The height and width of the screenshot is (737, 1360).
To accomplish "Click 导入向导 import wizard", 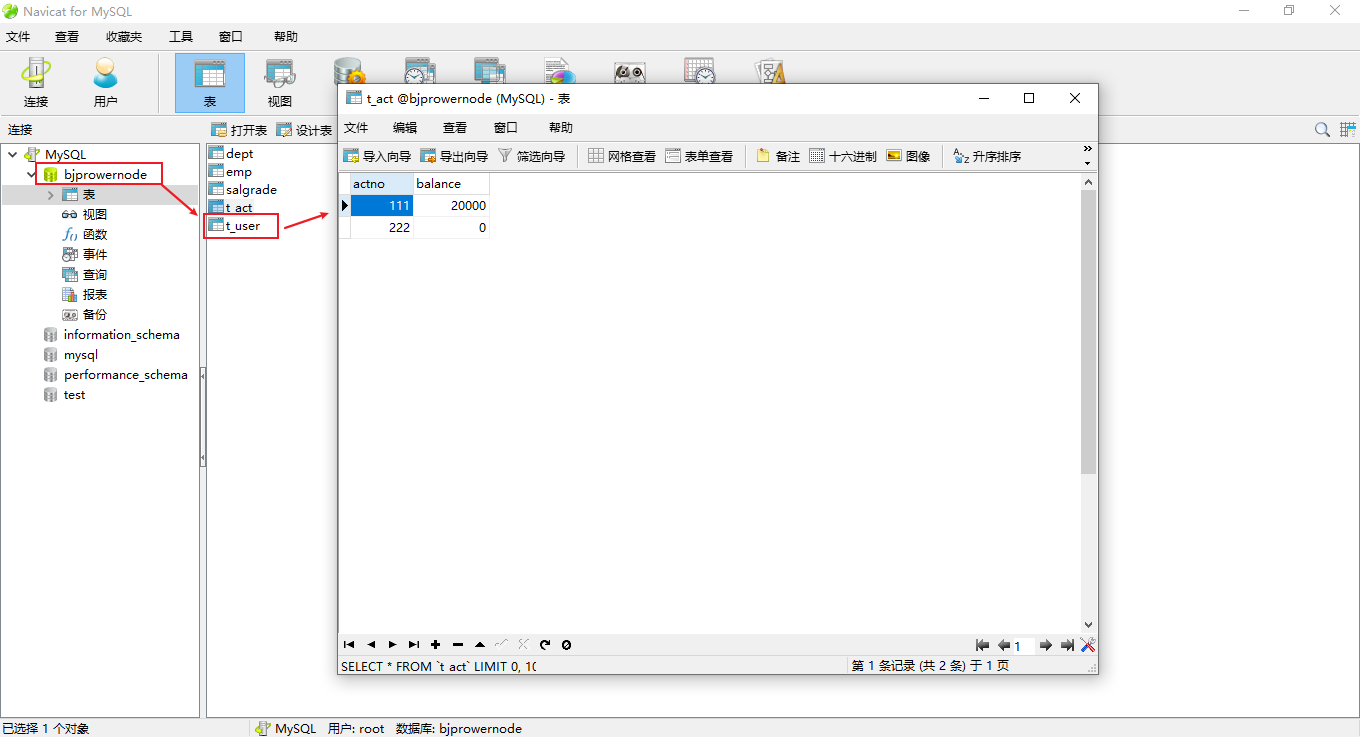I will pyautogui.click(x=377, y=156).
